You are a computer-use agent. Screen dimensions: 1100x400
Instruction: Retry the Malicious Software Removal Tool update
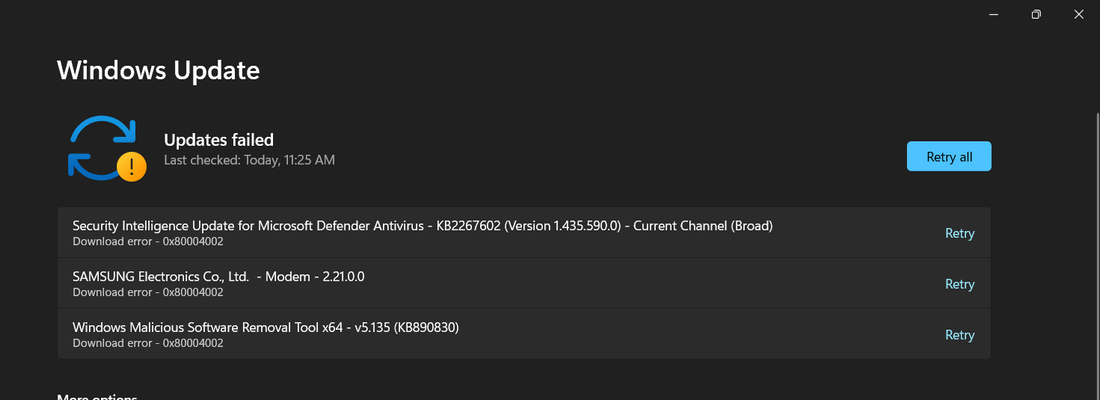pyautogui.click(x=959, y=335)
